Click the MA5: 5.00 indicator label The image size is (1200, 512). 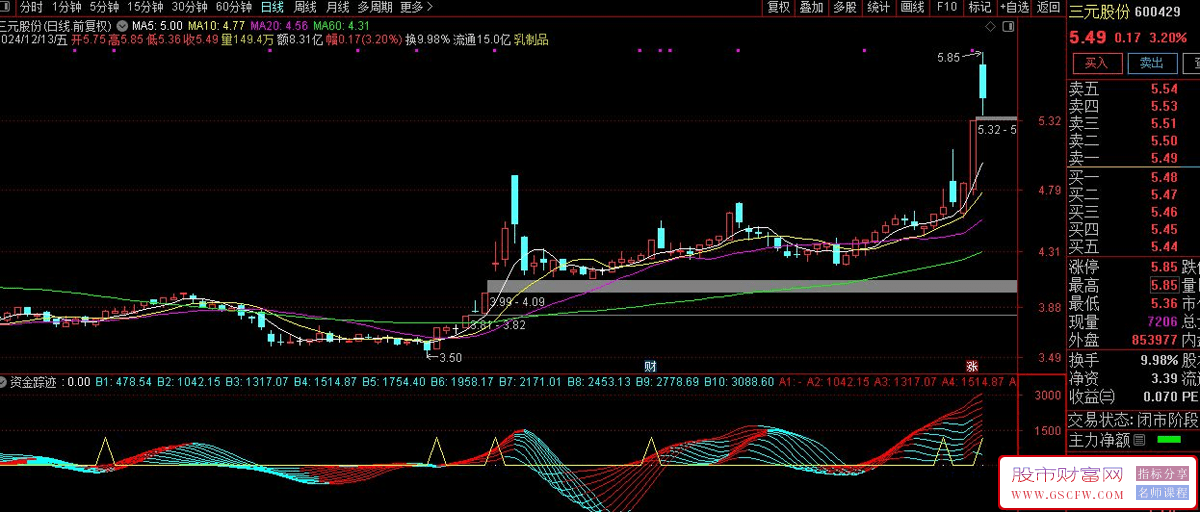[x=159, y=25]
